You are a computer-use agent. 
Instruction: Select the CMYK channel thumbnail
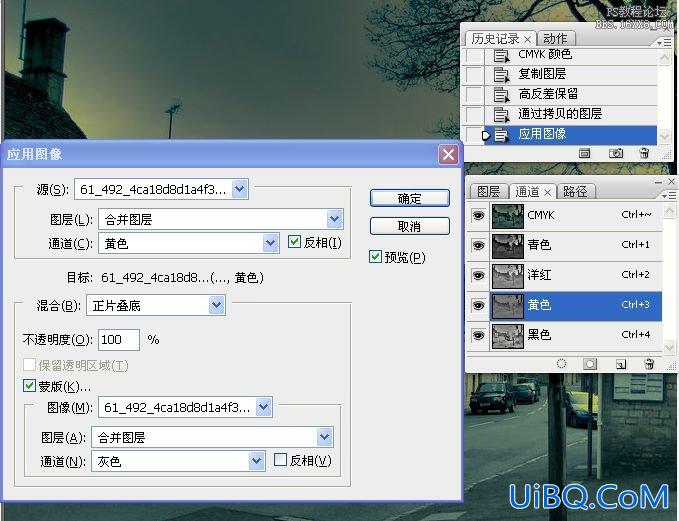point(508,216)
